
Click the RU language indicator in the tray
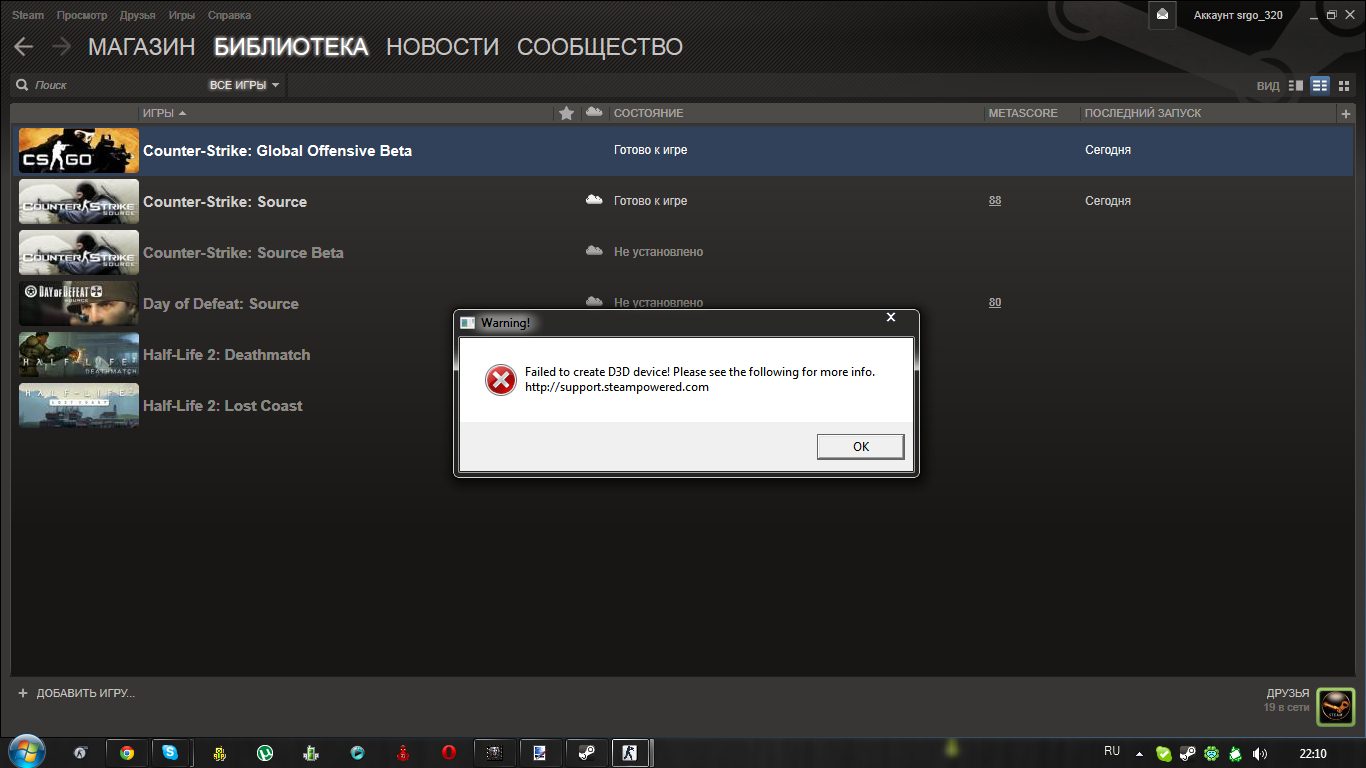click(x=1112, y=751)
